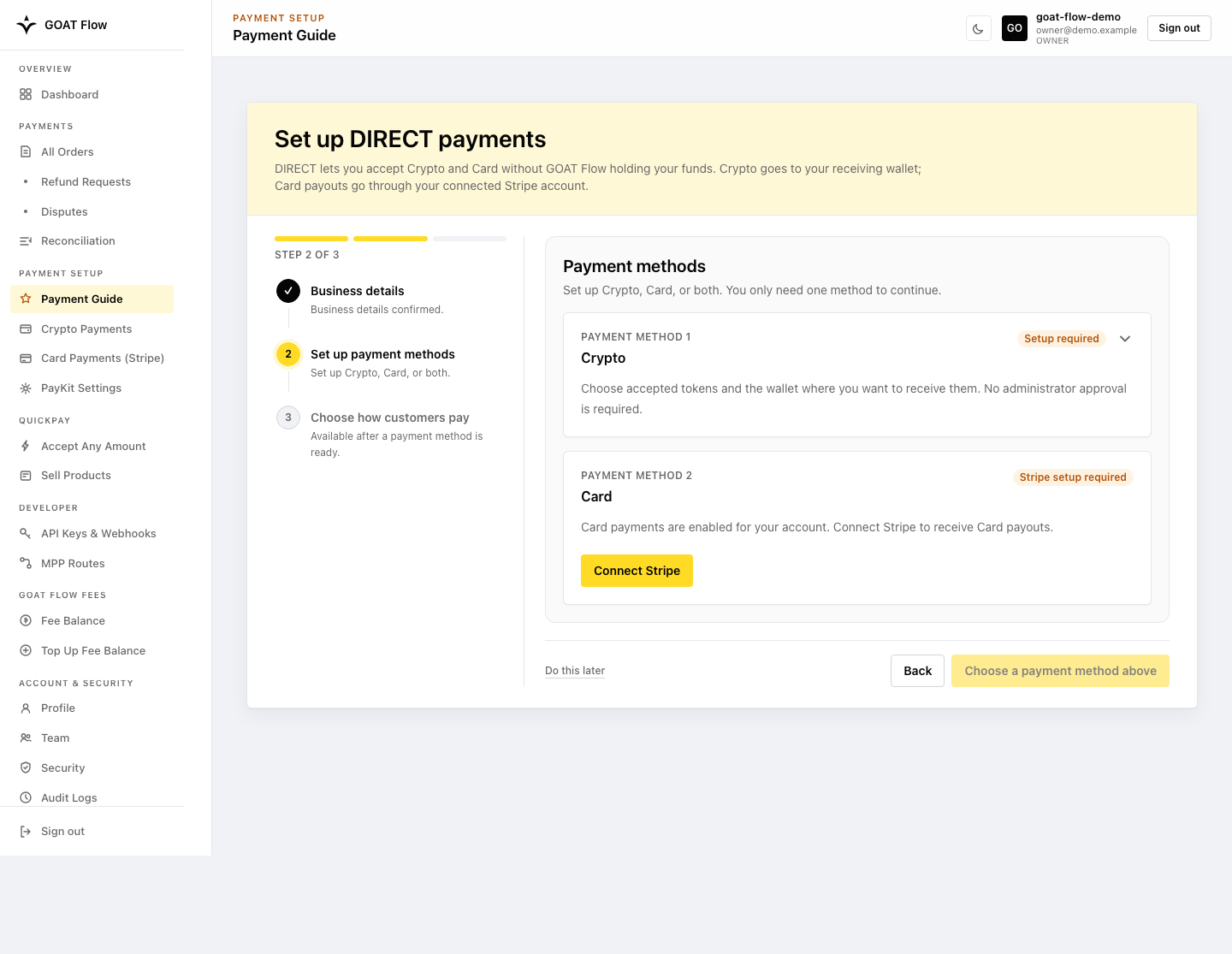1232x954 pixels.
Task: Toggle dark mode moon icon
Action: pos(978,28)
